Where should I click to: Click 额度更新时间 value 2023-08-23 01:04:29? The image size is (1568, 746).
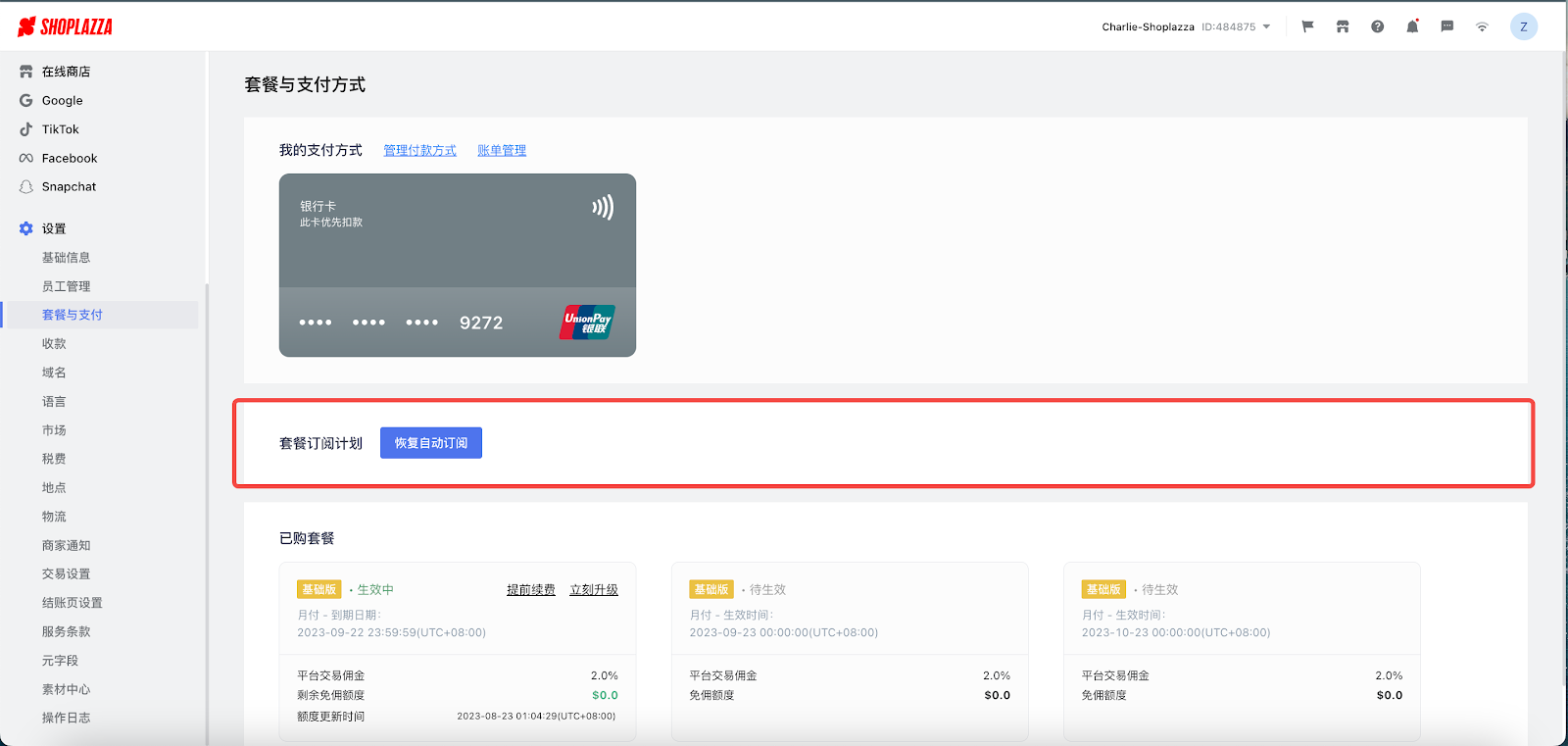[536, 717]
